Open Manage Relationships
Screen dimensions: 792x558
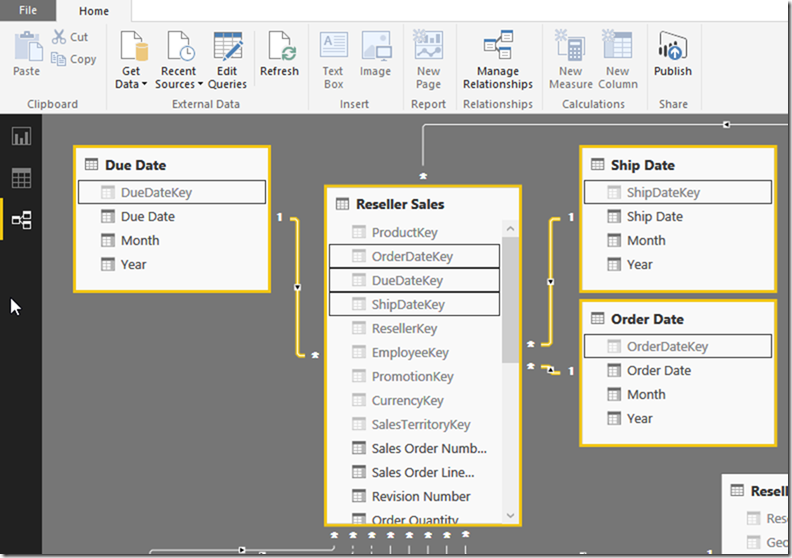[498, 61]
